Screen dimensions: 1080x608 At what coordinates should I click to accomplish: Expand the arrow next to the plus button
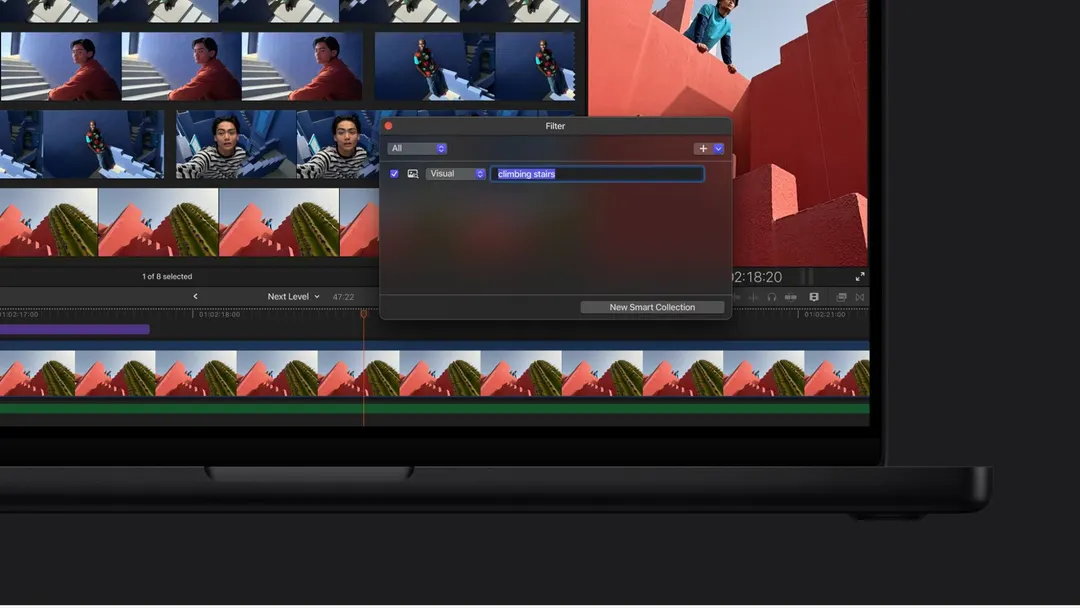718,149
